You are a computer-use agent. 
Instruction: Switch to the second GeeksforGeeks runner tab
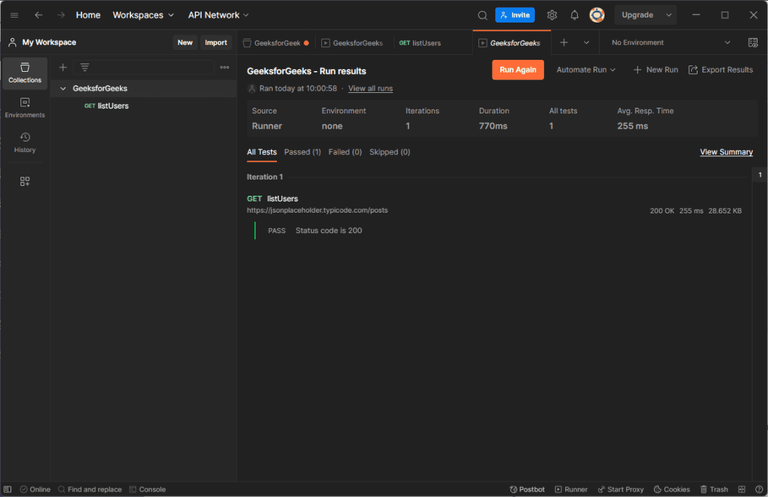353,43
